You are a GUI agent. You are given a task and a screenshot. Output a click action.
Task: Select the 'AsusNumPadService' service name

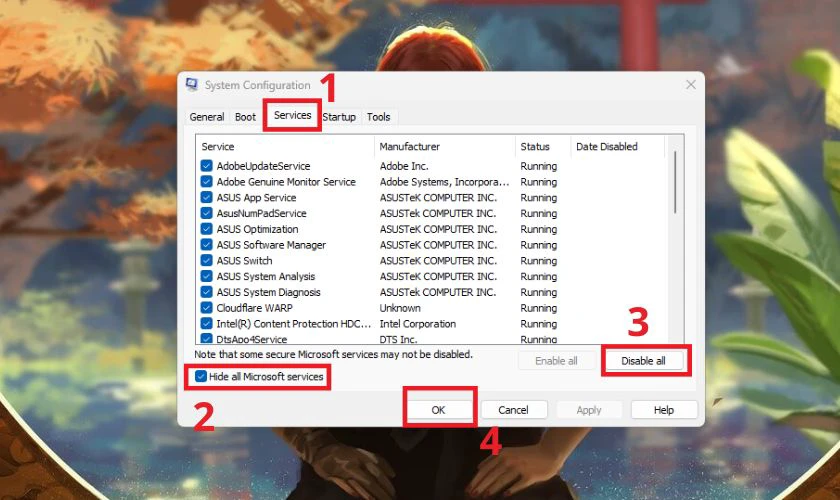[261, 213]
